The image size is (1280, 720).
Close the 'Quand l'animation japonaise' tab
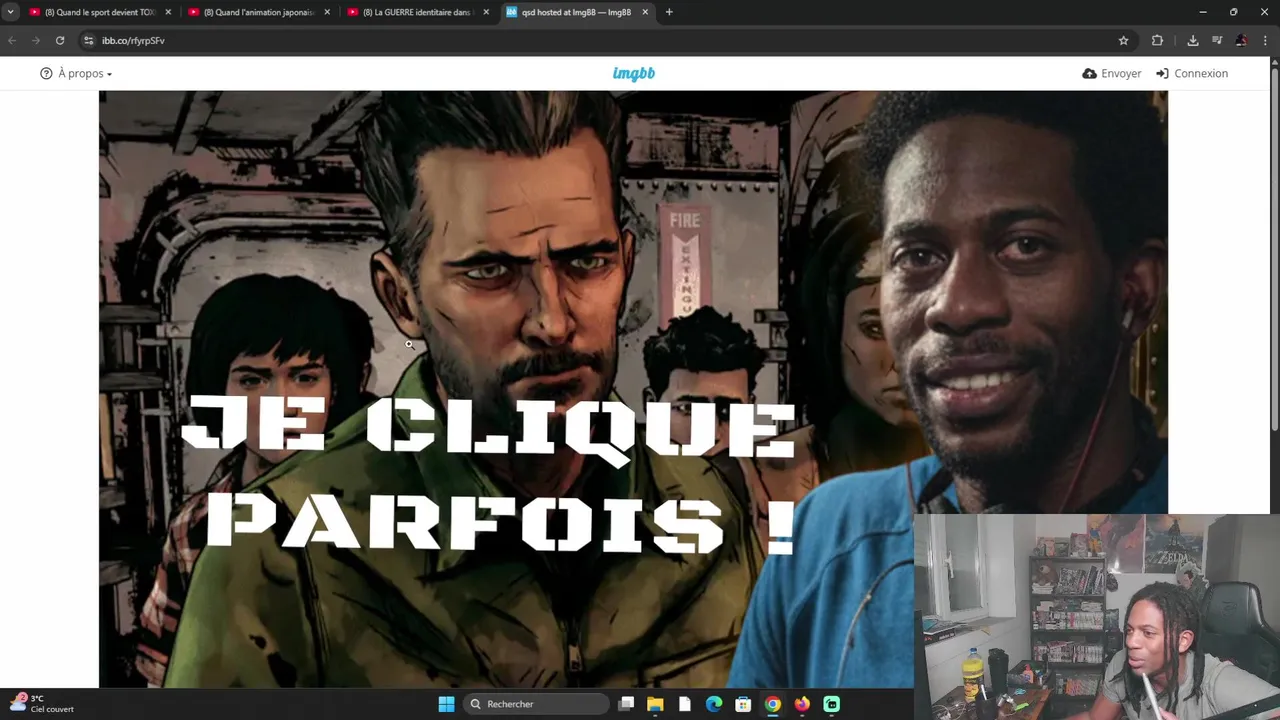(x=327, y=12)
